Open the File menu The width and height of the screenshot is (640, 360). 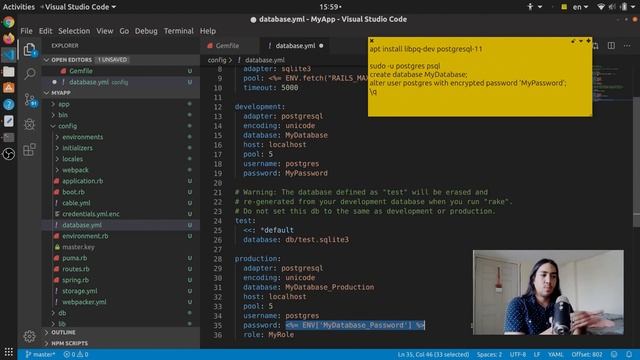(x=27, y=31)
